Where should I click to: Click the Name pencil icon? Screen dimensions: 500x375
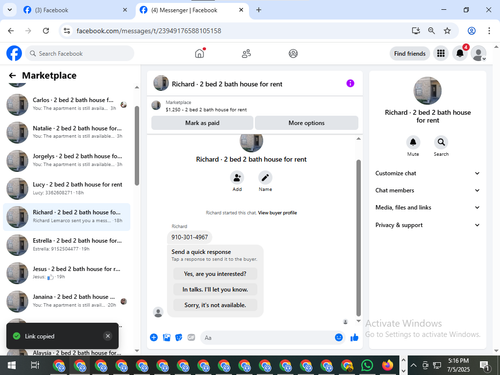tap(265, 178)
